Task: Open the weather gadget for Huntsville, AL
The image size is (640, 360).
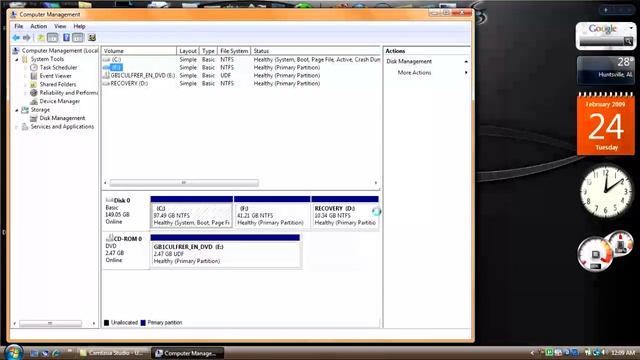Action: click(x=606, y=70)
